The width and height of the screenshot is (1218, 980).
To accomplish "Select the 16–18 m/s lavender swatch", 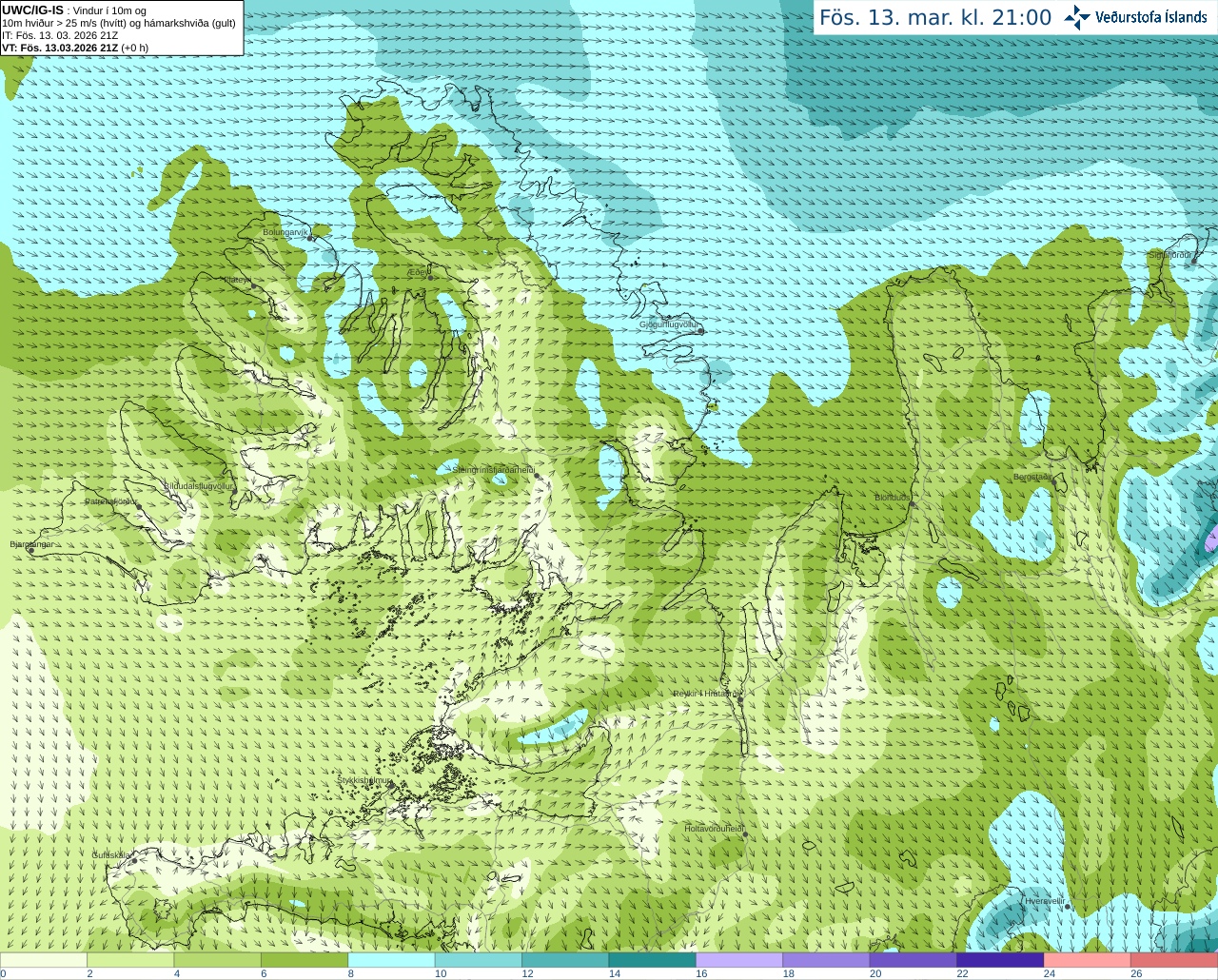I will click(x=739, y=960).
